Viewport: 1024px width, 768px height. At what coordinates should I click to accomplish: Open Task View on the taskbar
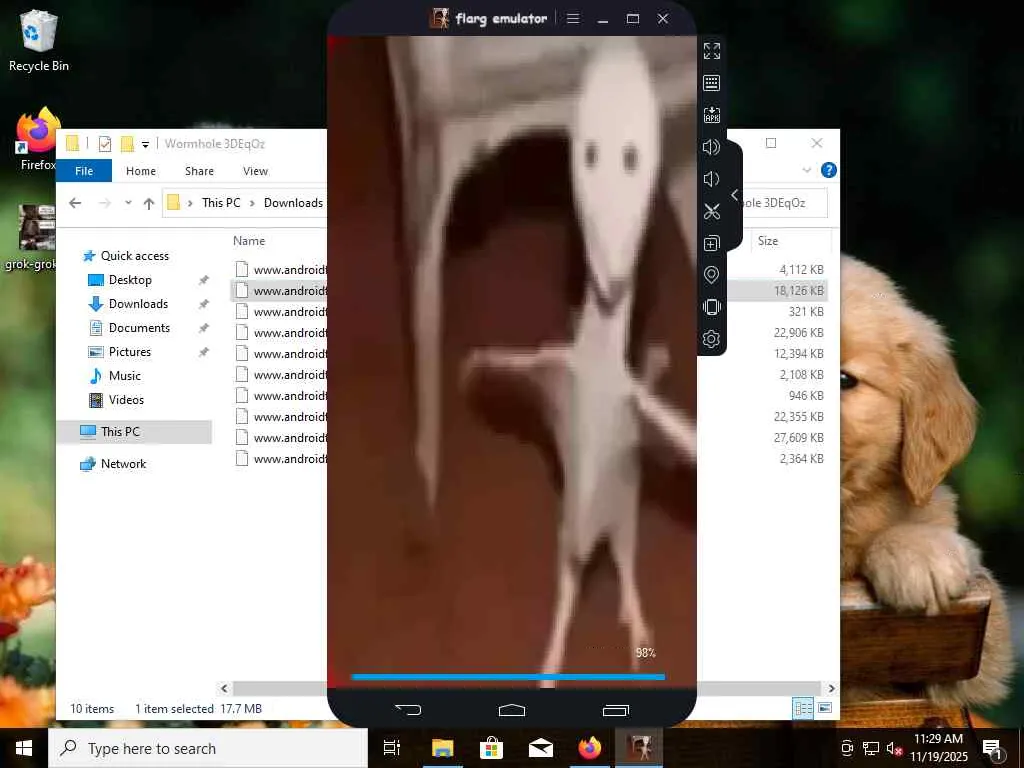pos(392,748)
